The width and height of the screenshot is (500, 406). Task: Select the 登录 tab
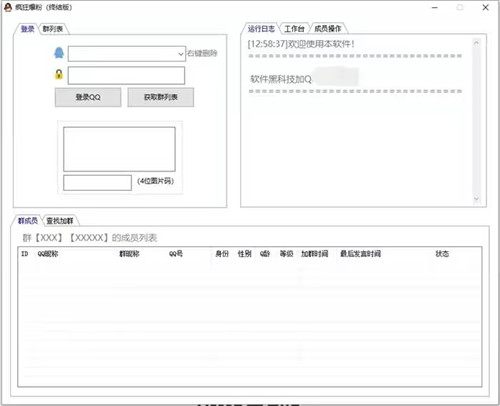27,29
